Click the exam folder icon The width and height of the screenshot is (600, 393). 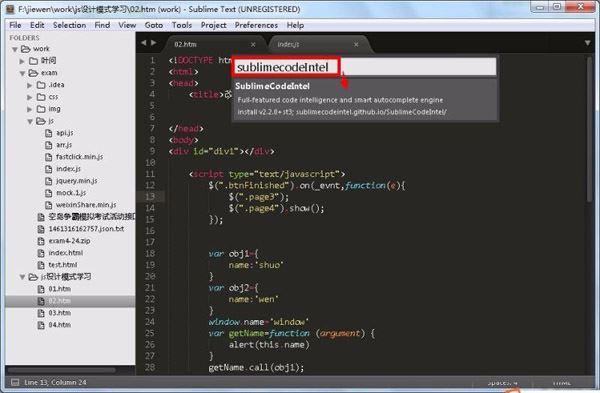[x=33, y=73]
